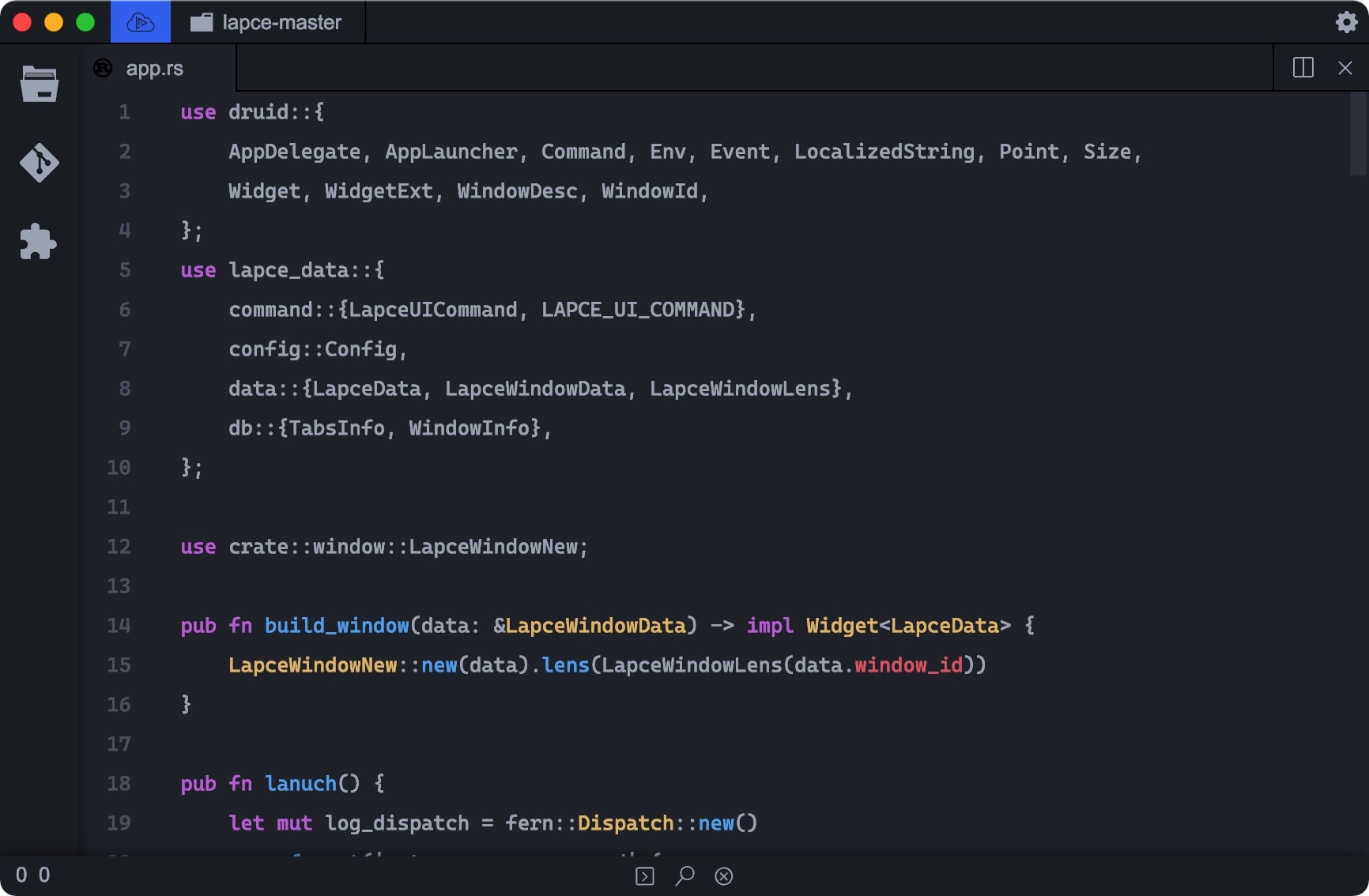Image resolution: width=1369 pixels, height=896 pixels.
Task: Open the source control panel
Action: [39, 163]
